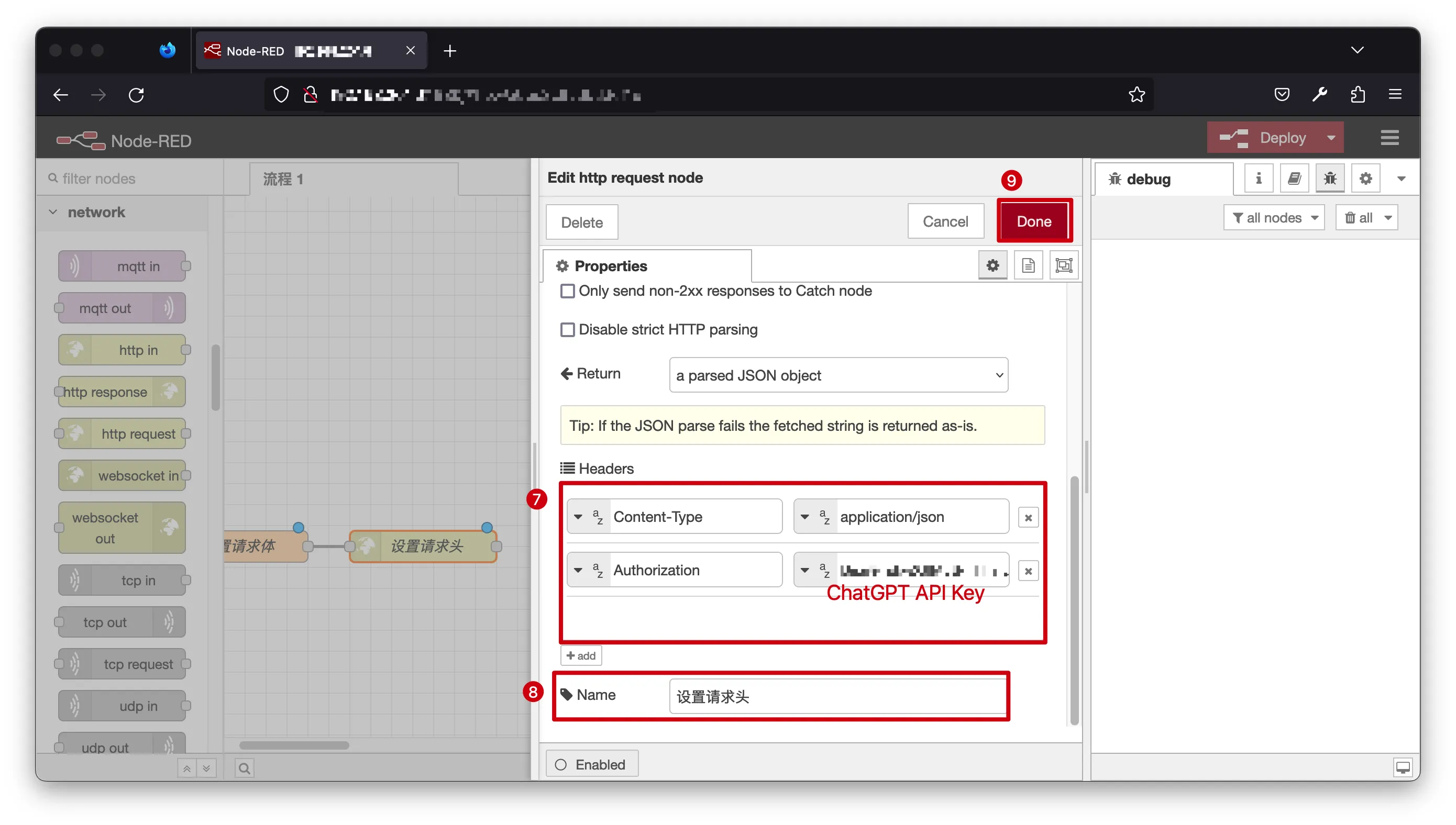Open sidebar help book icon

[1294, 179]
